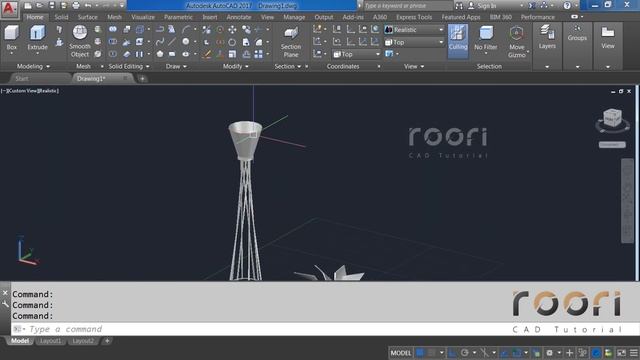Image resolution: width=640 pixels, height=360 pixels.
Task: Click the Circle draw icon
Action: [186, 42]
